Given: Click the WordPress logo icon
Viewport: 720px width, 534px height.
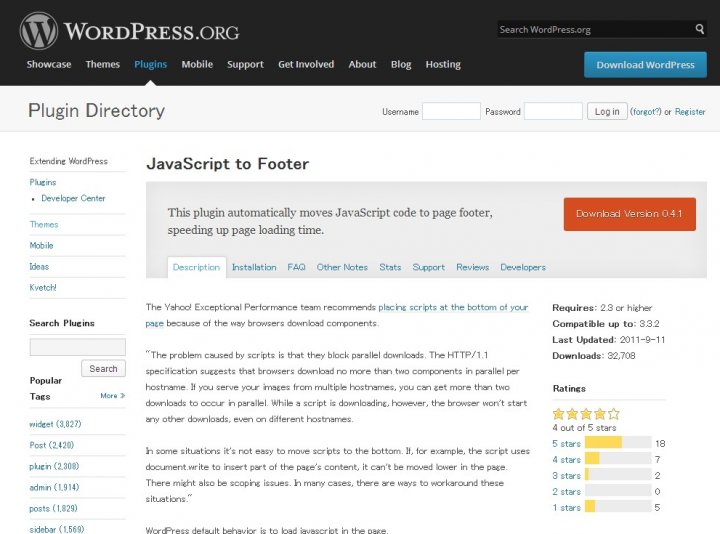Looking at the screenshot, I should [x=39, y=31].
